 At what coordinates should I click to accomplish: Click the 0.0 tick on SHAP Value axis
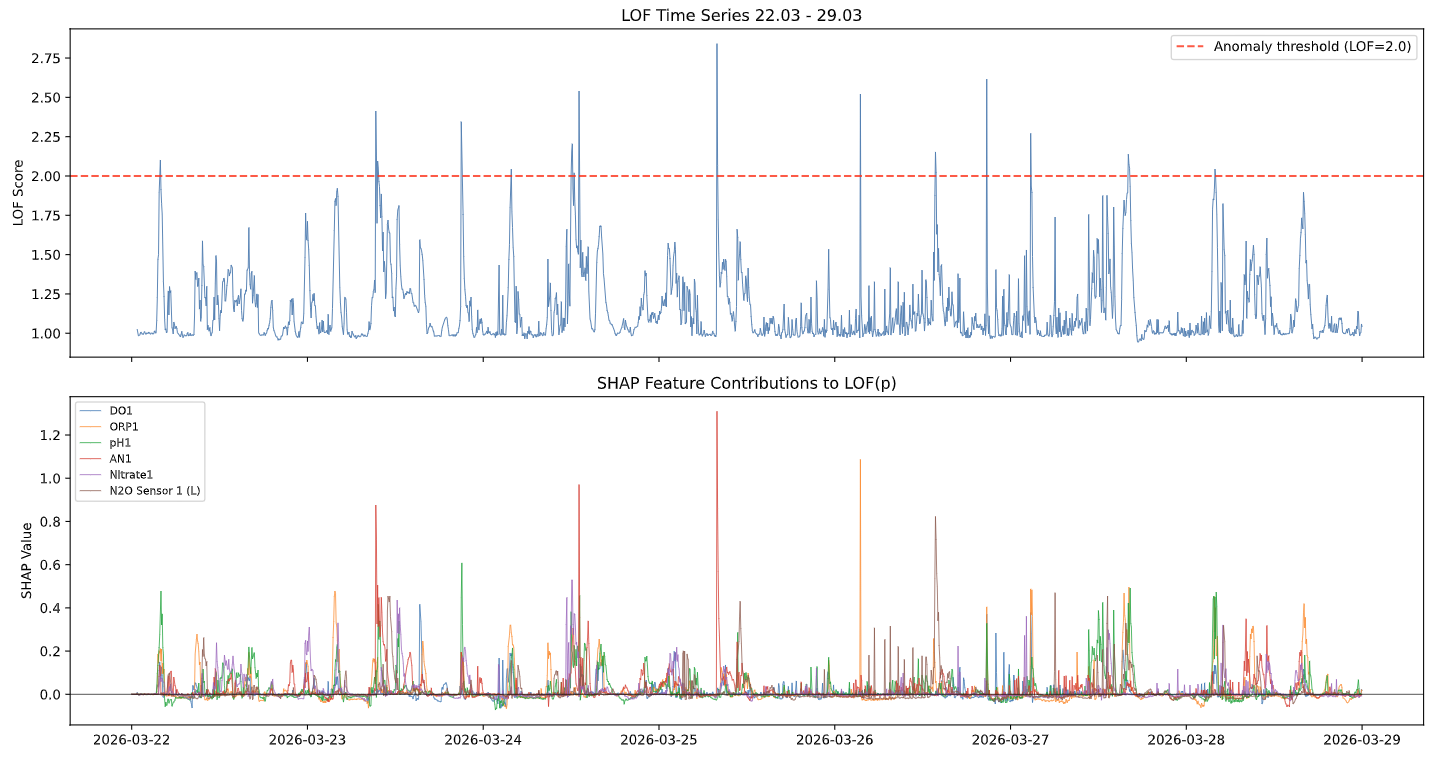51,694
